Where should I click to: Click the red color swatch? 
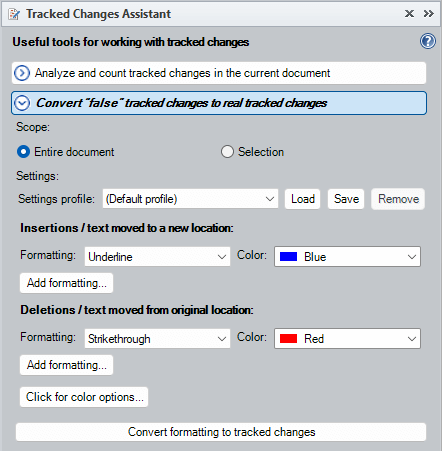288,339
